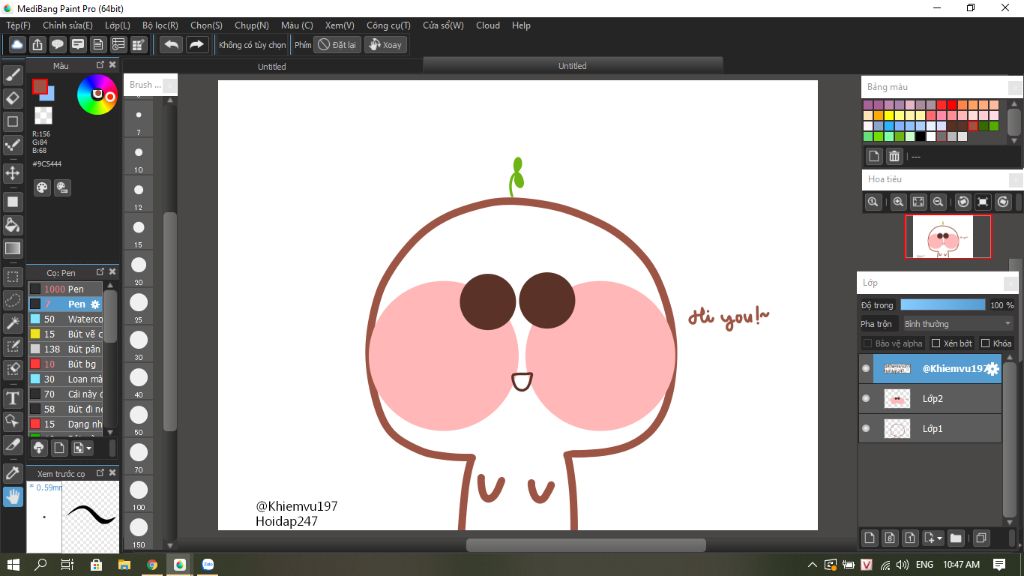Screen dimensions: 1024x576
Task: Add new layer icon in Layers panel
Action: pyautogui.click(x=869, y=538)
